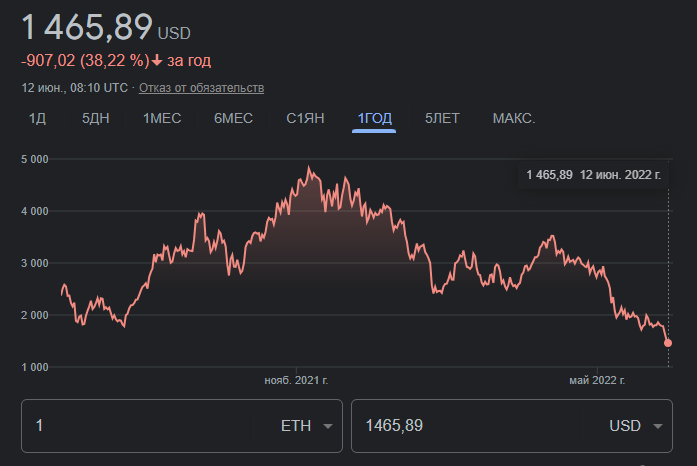Click the active 1ГОД tab
The height and width of the screenshot is (466, 697).
(x=375, y=118)
